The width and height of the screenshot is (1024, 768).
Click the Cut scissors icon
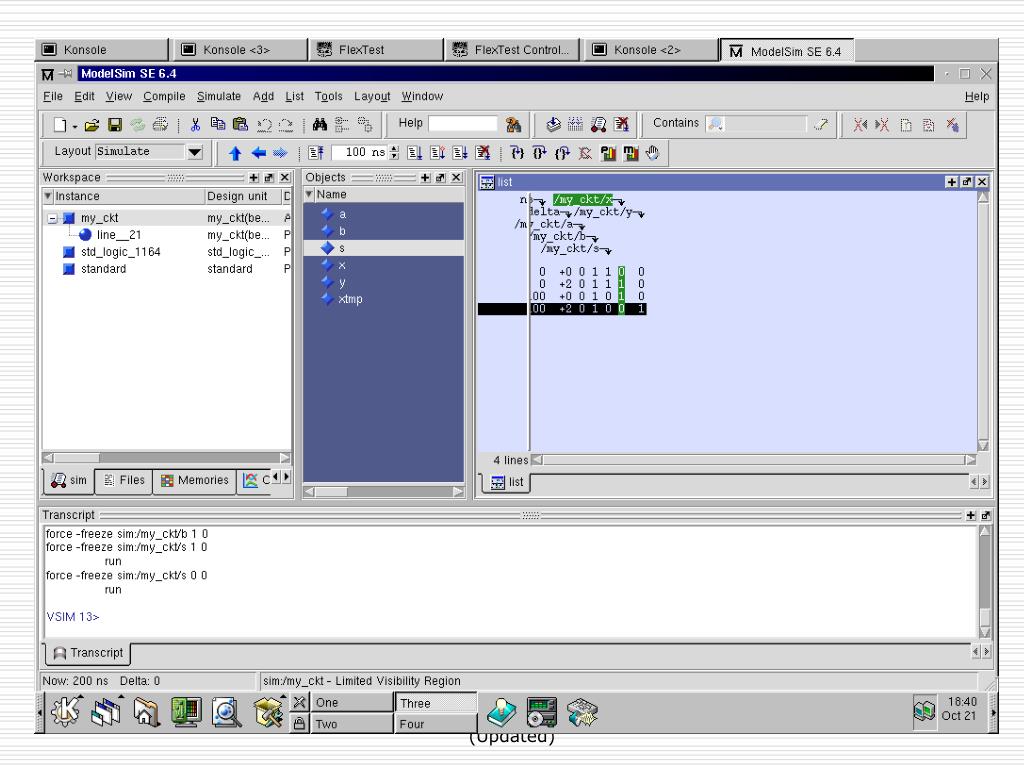point(195,125)
